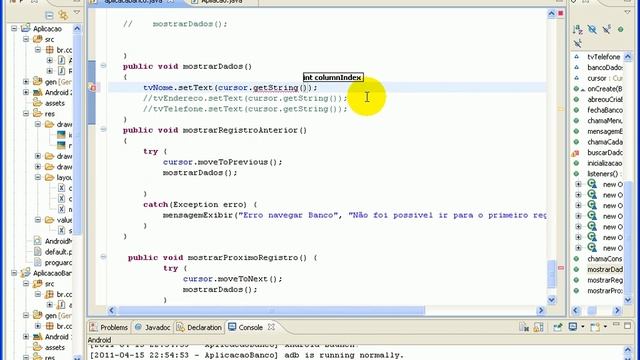Screen dimensions: 640x360
Task: Fold the mostrarDados() method
Action: pos(103,66)
